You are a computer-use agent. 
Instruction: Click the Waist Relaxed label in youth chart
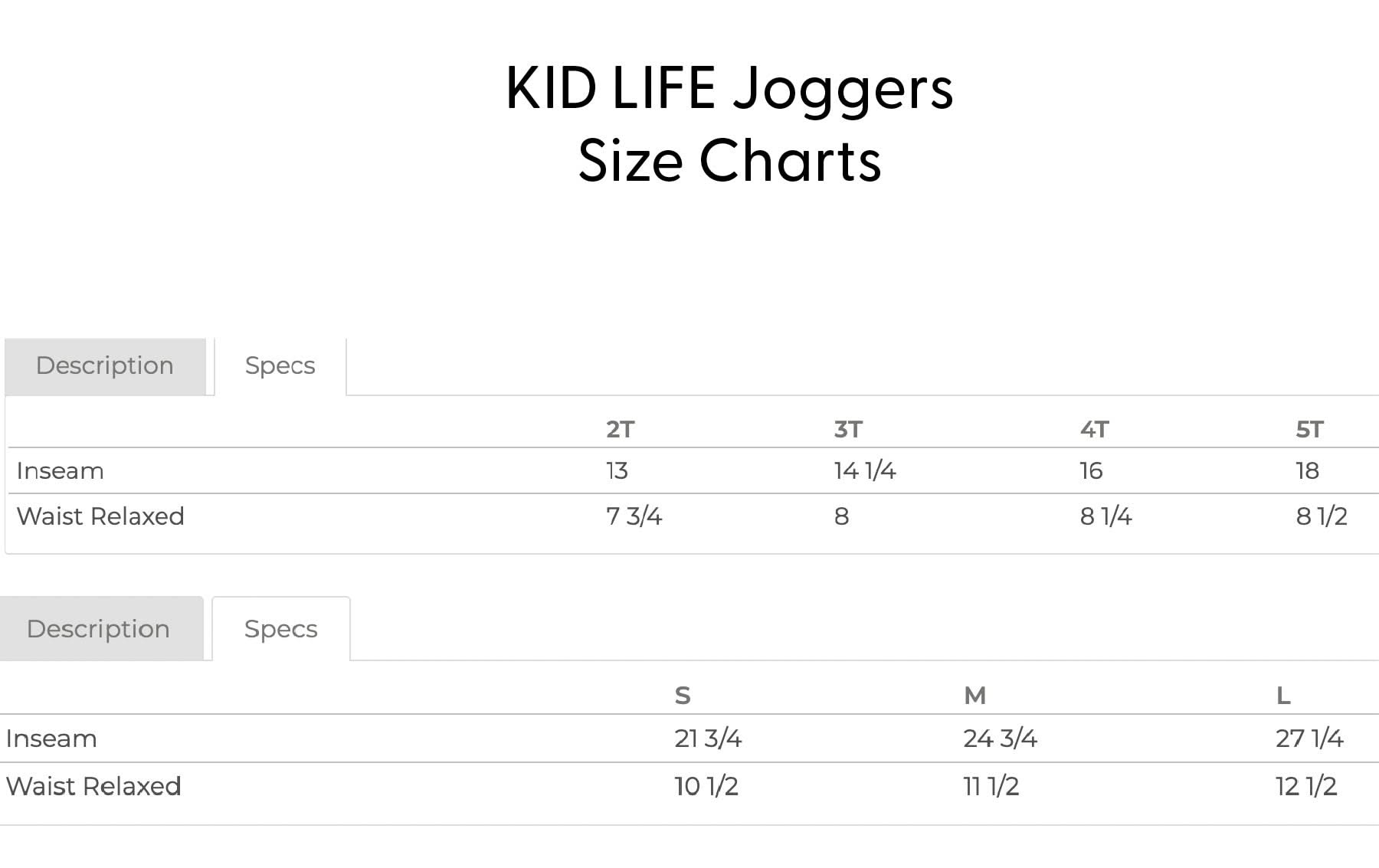click(92, 786)
